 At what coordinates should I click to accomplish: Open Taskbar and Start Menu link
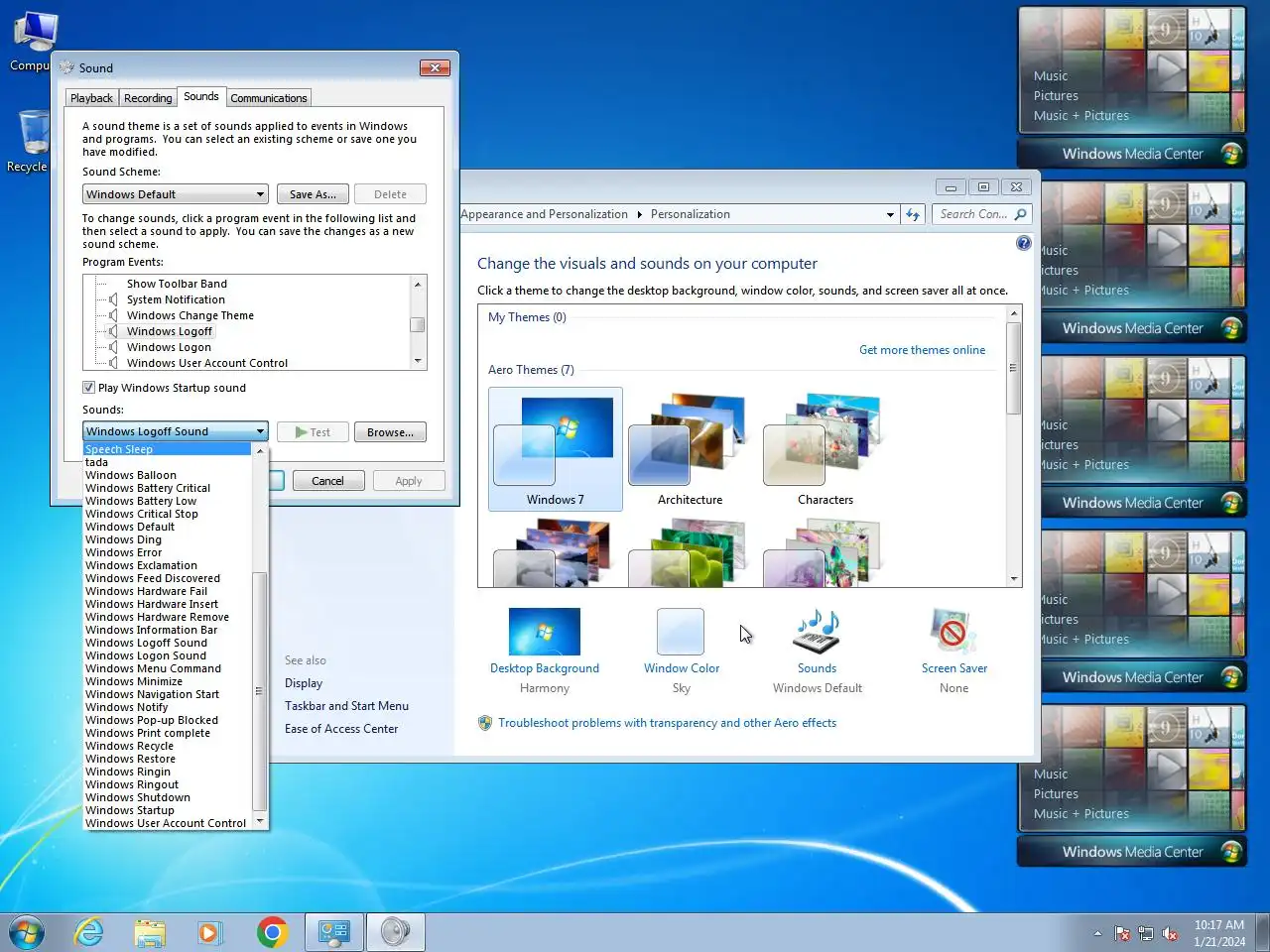pos(346,706)
